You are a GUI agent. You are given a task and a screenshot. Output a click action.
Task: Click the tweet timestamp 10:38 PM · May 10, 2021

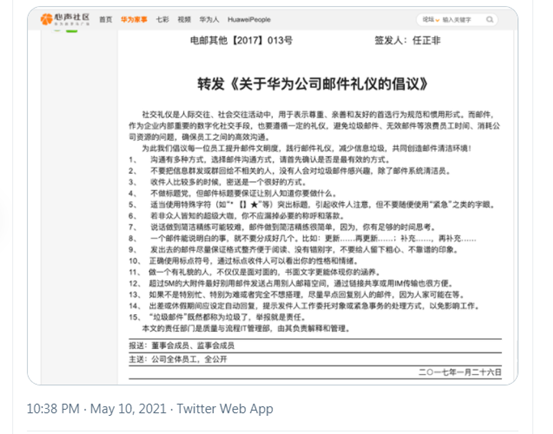coord(96,409)
